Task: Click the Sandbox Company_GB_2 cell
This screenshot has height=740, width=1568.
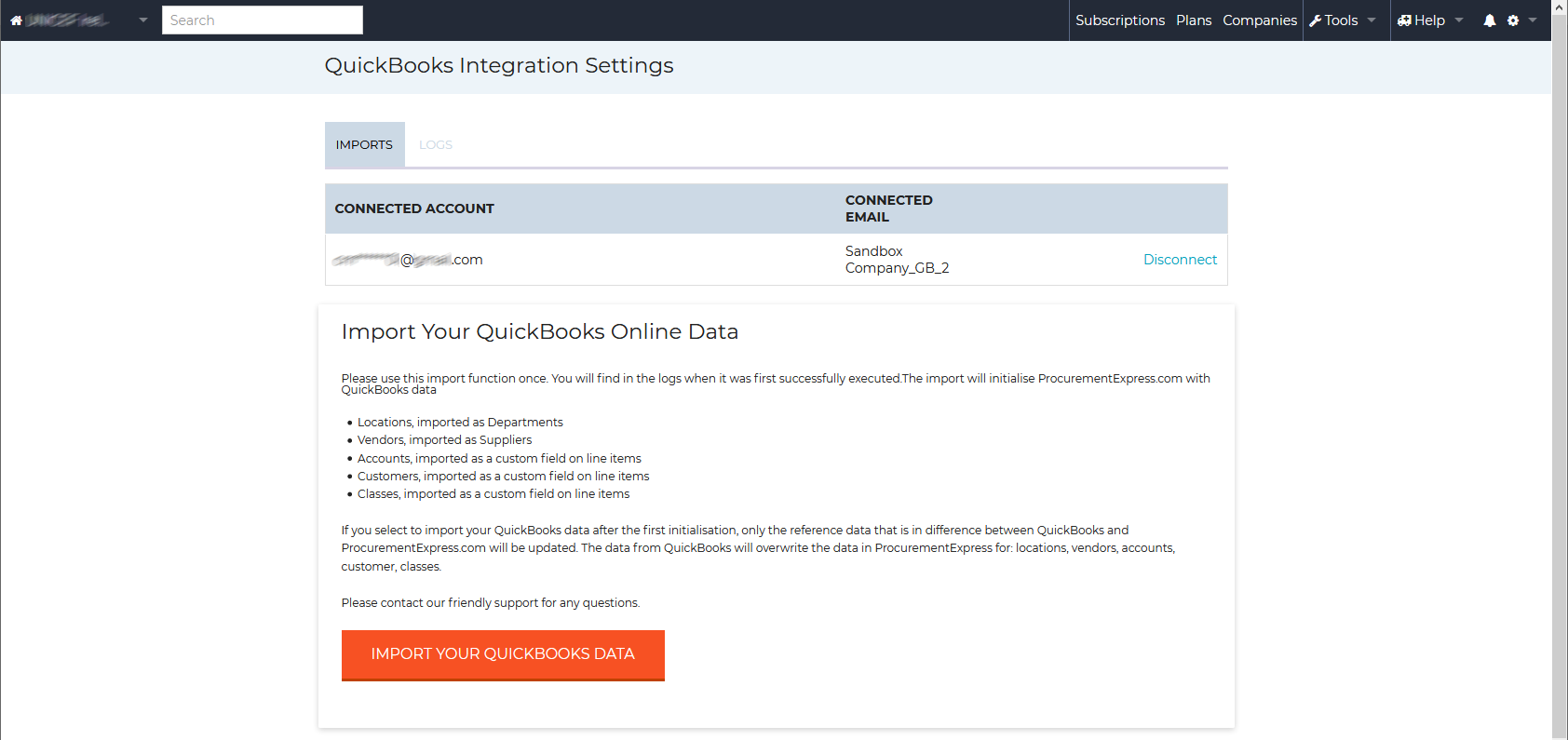Action: [x=898, y=260]
